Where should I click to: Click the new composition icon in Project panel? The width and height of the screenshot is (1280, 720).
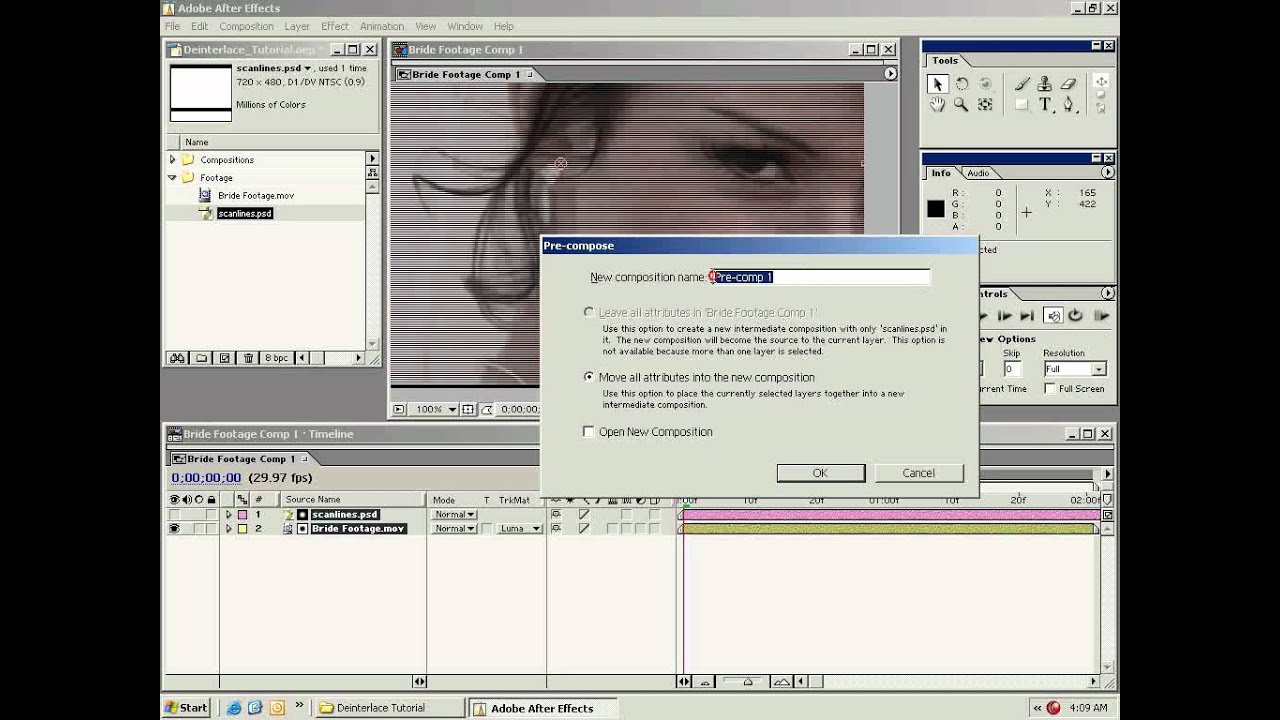(x=224, y=358)
